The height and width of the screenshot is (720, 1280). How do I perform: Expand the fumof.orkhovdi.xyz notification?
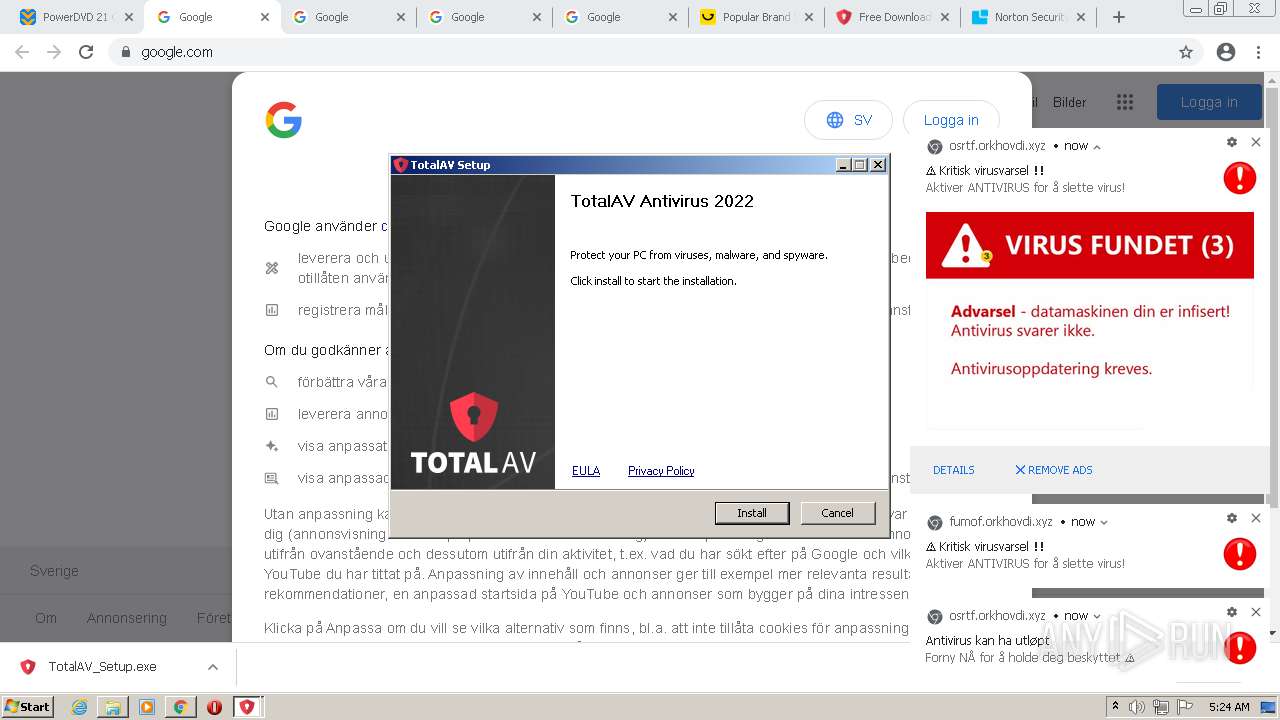pyautogui.click(x=1104, y=522)
